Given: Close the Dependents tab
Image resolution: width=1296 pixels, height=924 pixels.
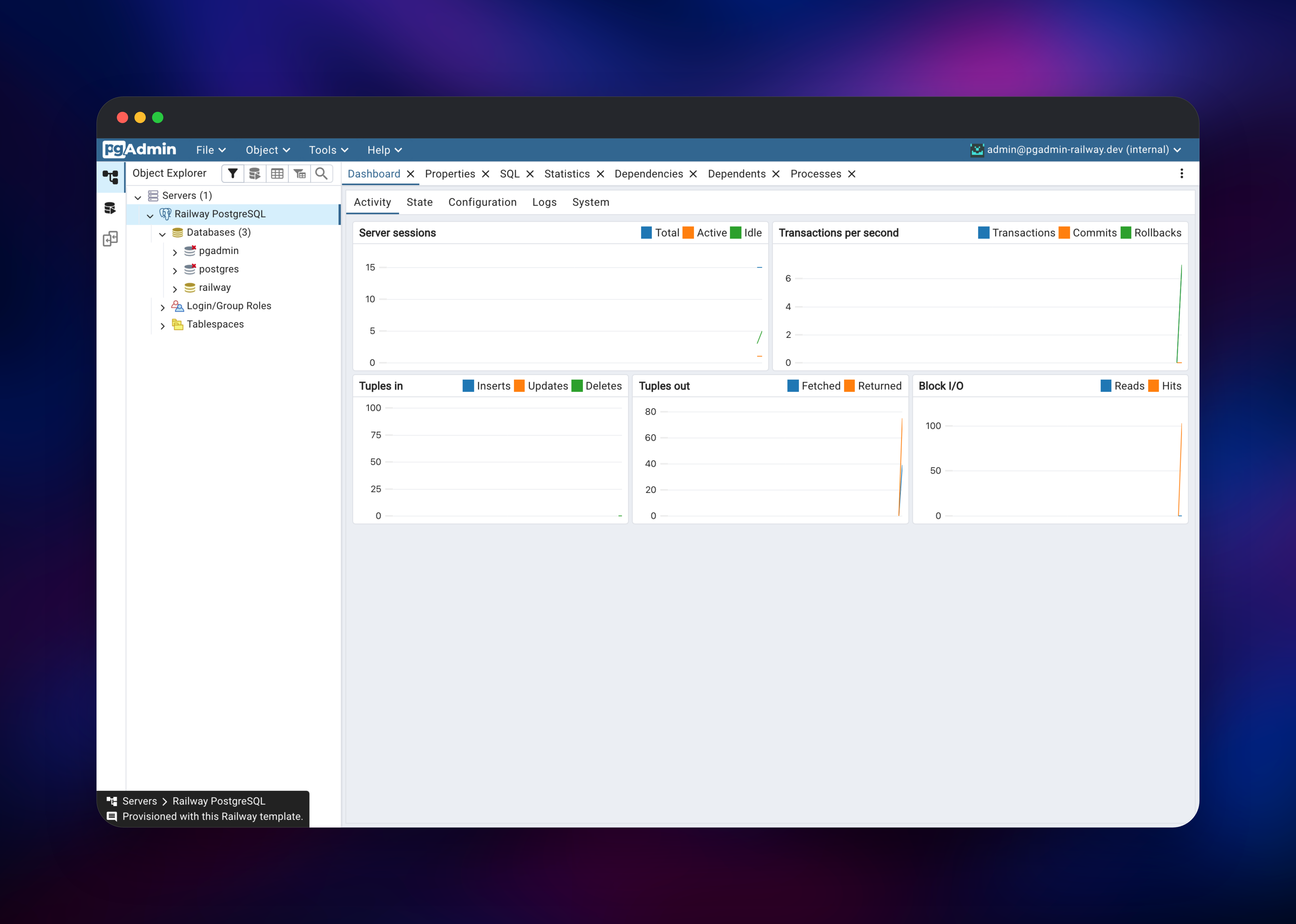Looking at the screenshot, I should (x=776, y=174).
